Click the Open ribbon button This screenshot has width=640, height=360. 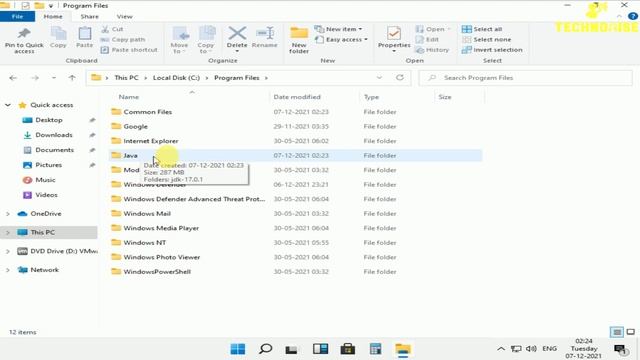tap(433, 29)
